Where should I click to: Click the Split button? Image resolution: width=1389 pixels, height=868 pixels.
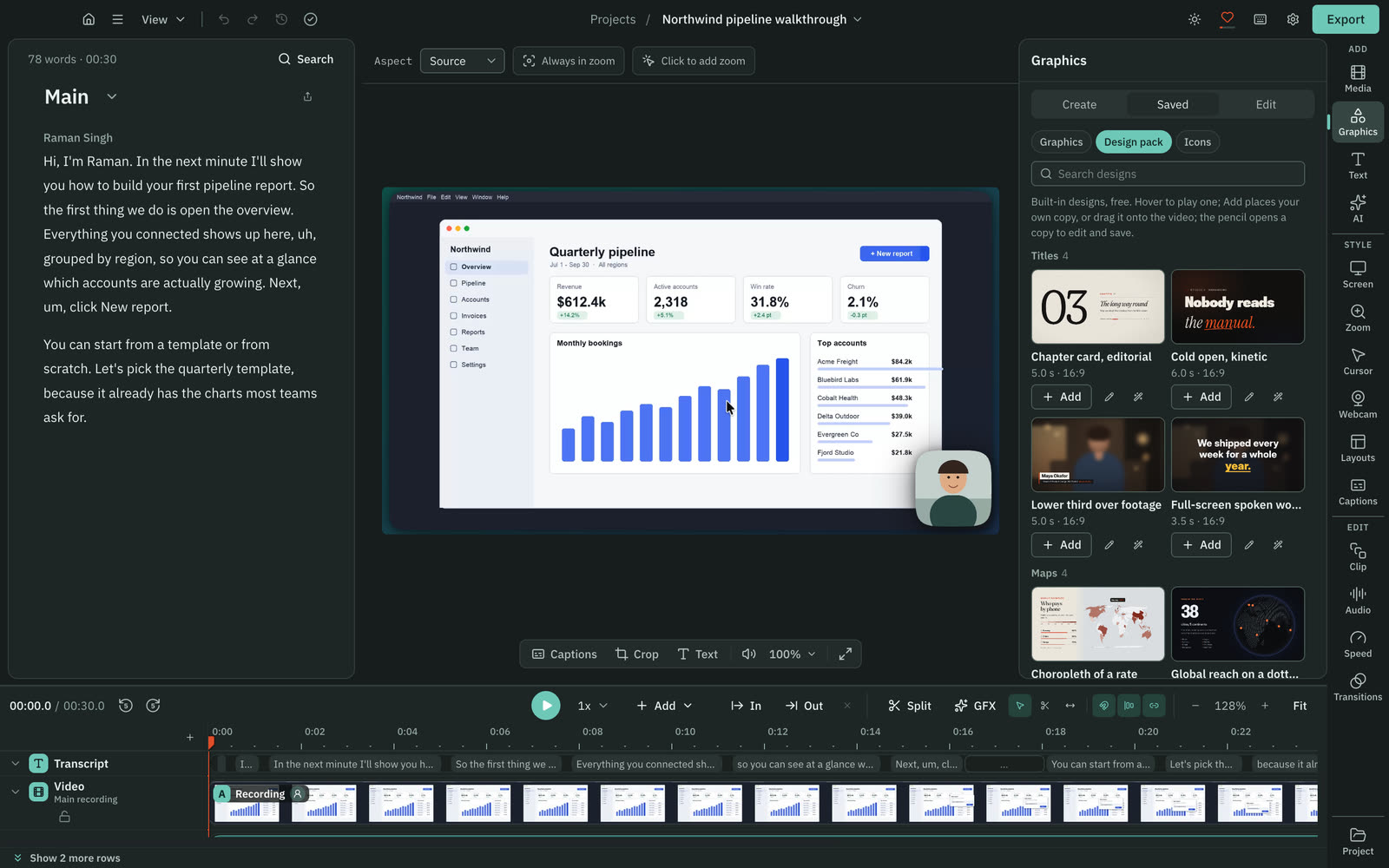click(909, 706)
